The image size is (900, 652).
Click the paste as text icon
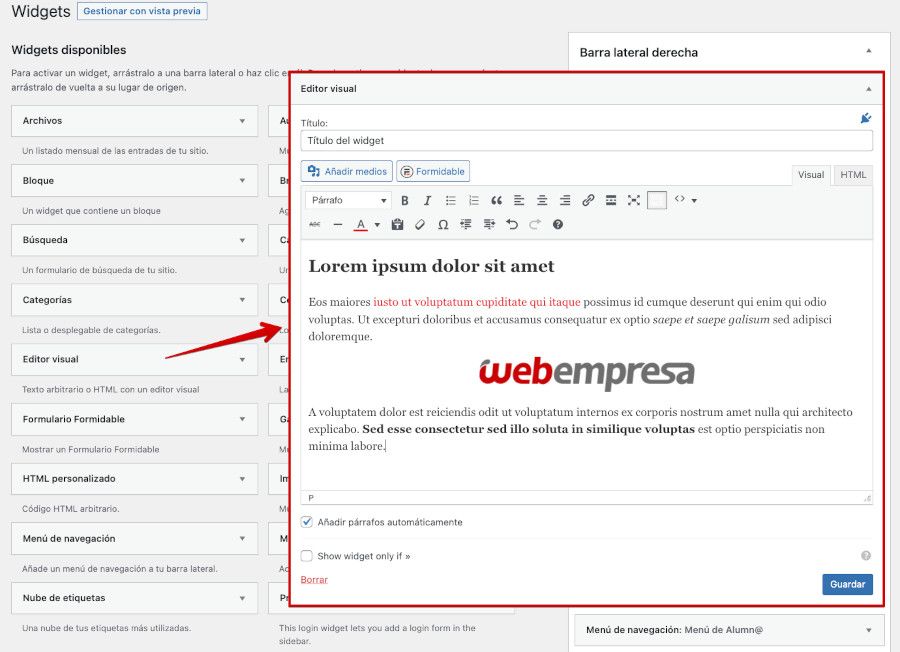pyautogui.click(x=397, y=224)
